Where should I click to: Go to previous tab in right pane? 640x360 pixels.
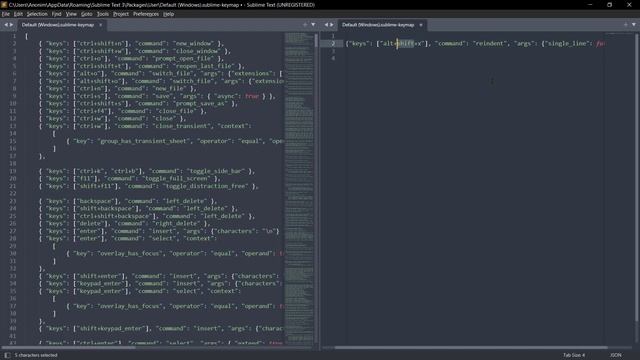pyautogui.click(x=326, y=25)
